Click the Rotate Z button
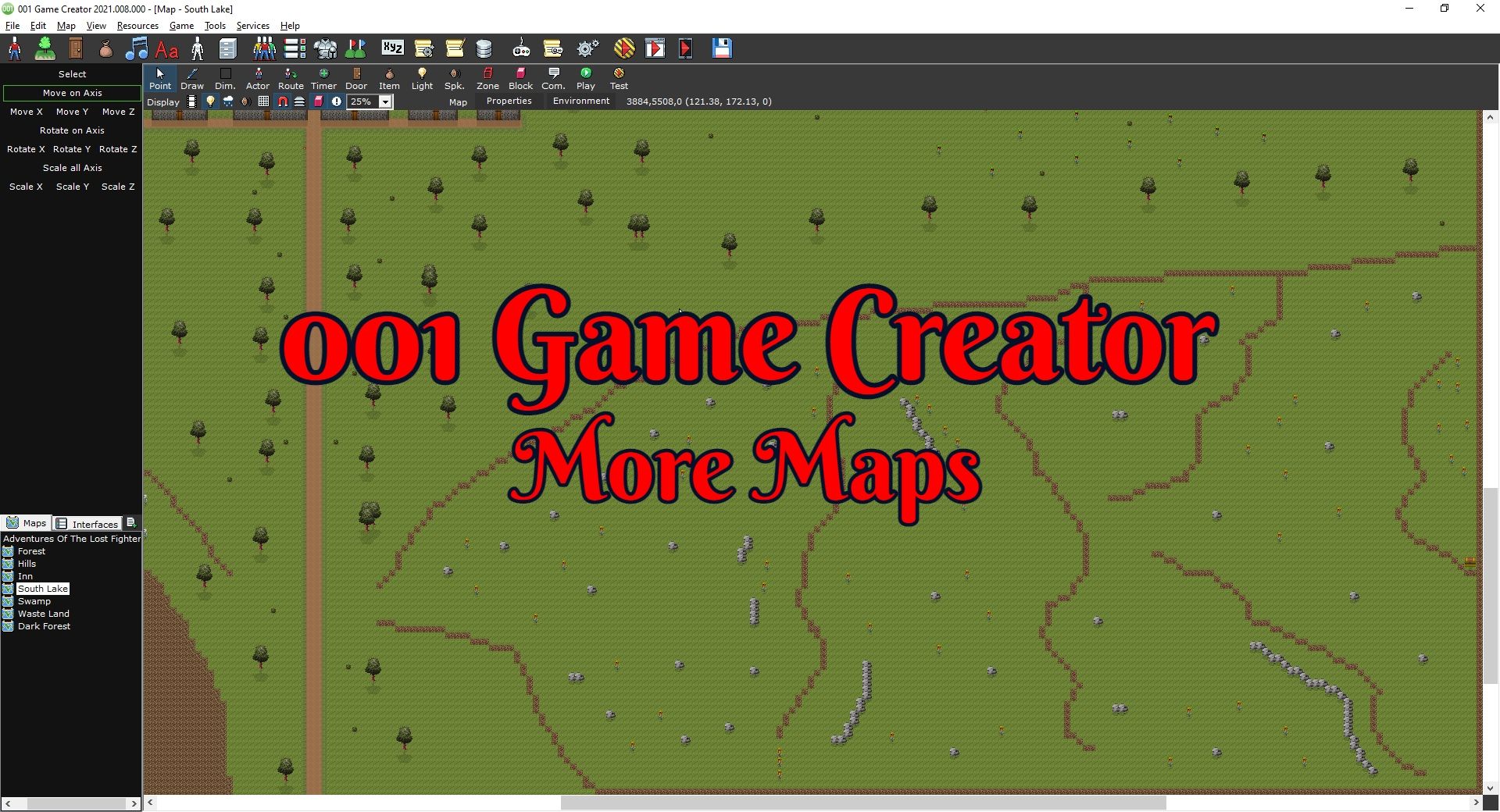Screen dimensions: 1500x812 point(118,149)
